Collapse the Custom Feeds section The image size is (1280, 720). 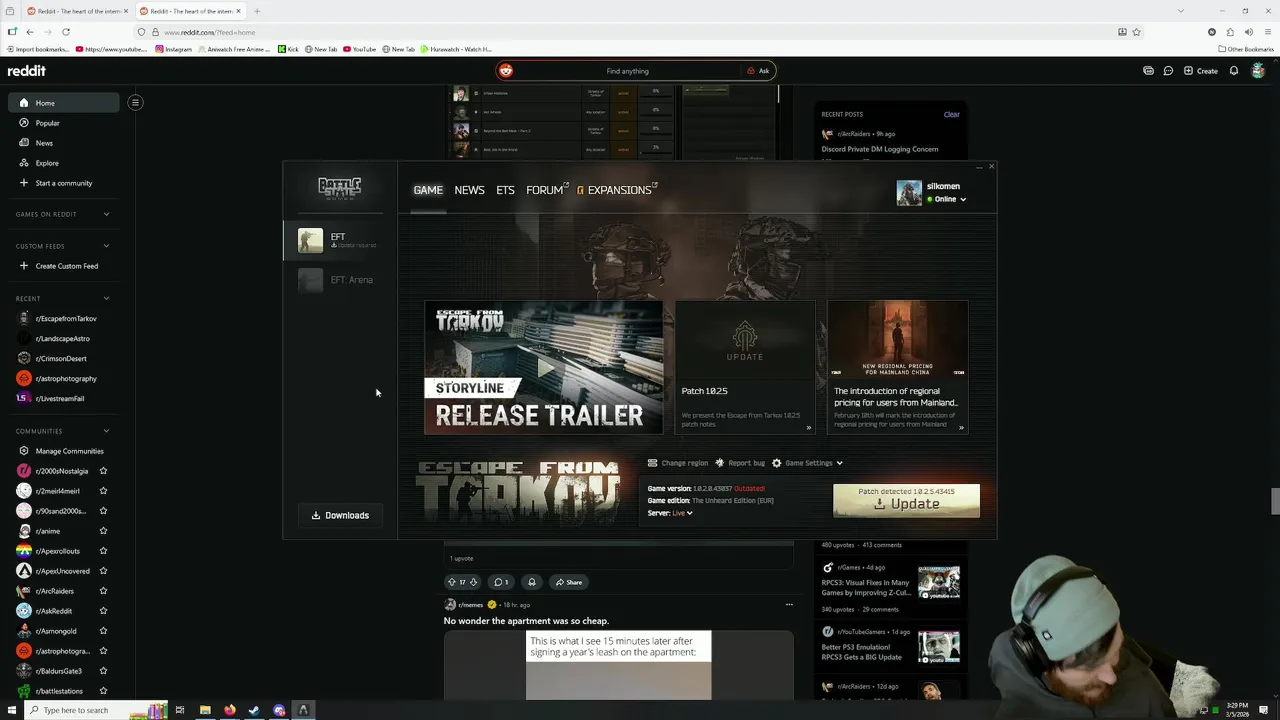pos(106,246)
